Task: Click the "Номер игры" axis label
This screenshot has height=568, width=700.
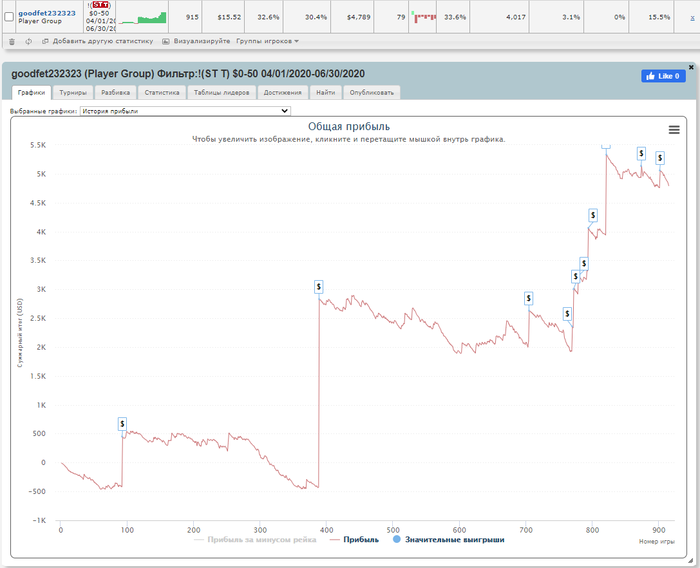Action: (x=656, y=541)
